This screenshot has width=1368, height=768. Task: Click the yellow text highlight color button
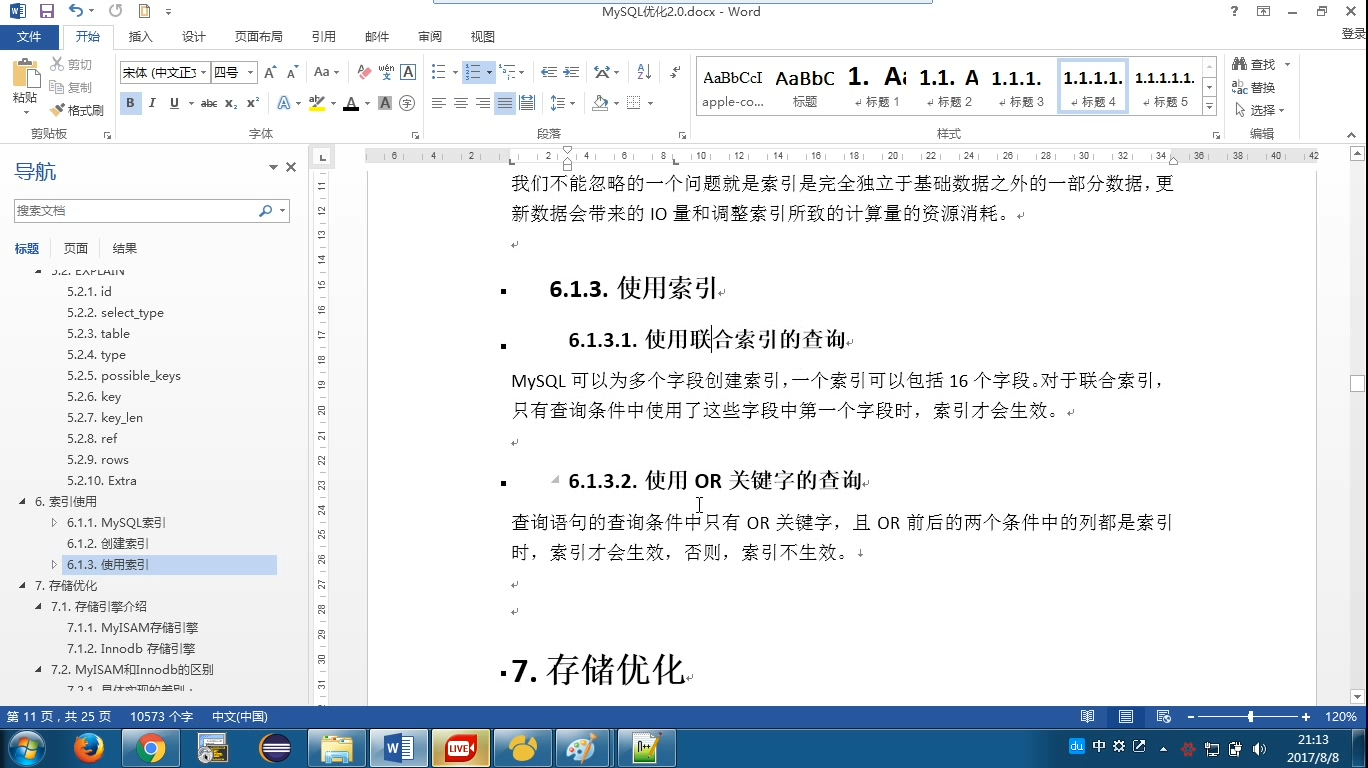click(x=317, y=103)
